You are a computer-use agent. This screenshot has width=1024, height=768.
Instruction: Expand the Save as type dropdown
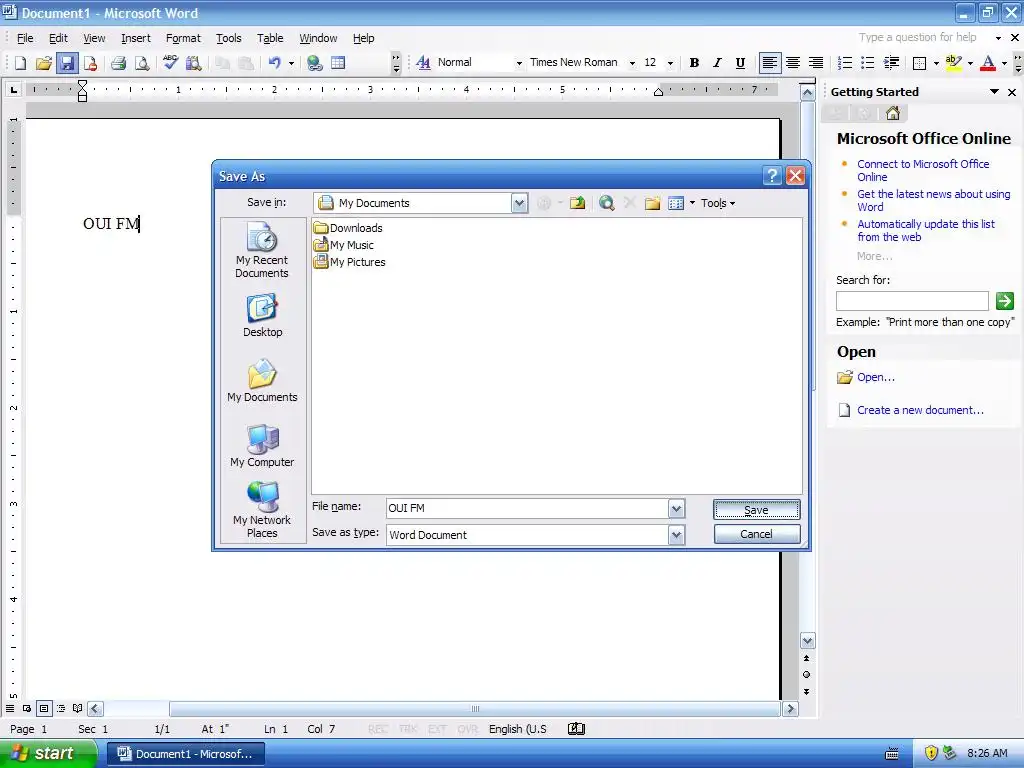(x=677, y=535)
